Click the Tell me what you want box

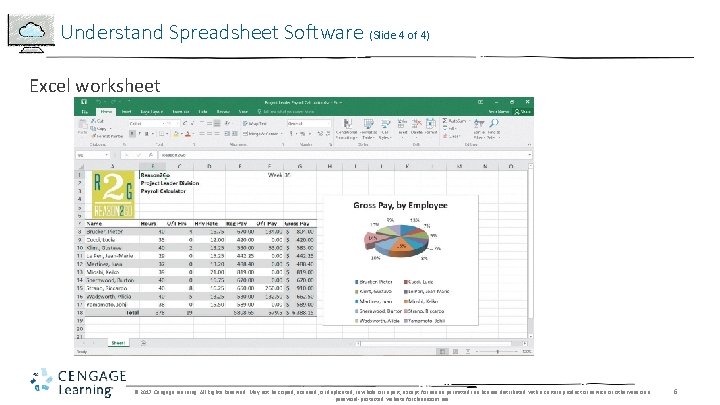click(x=286, y=112)
